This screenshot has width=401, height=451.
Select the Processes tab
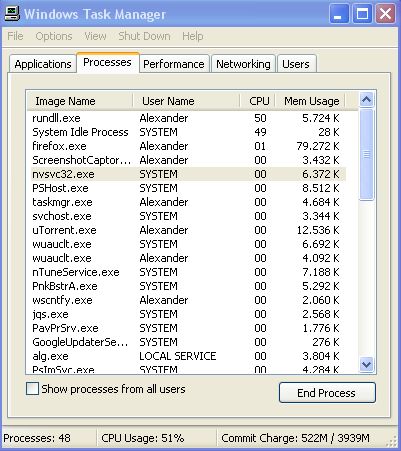(x=107, y=62)
